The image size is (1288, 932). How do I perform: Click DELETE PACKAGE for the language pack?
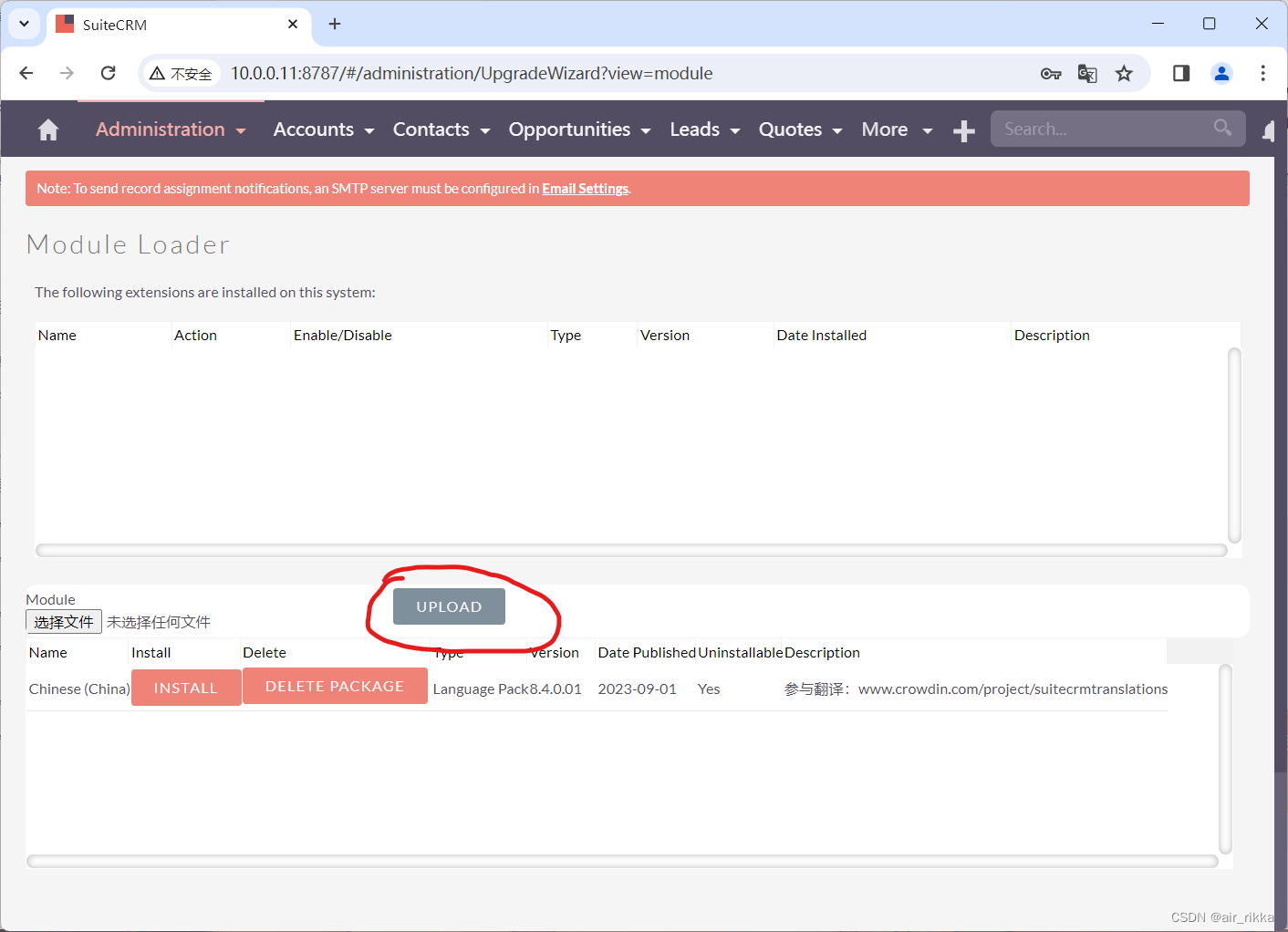[x=335, y=686]
